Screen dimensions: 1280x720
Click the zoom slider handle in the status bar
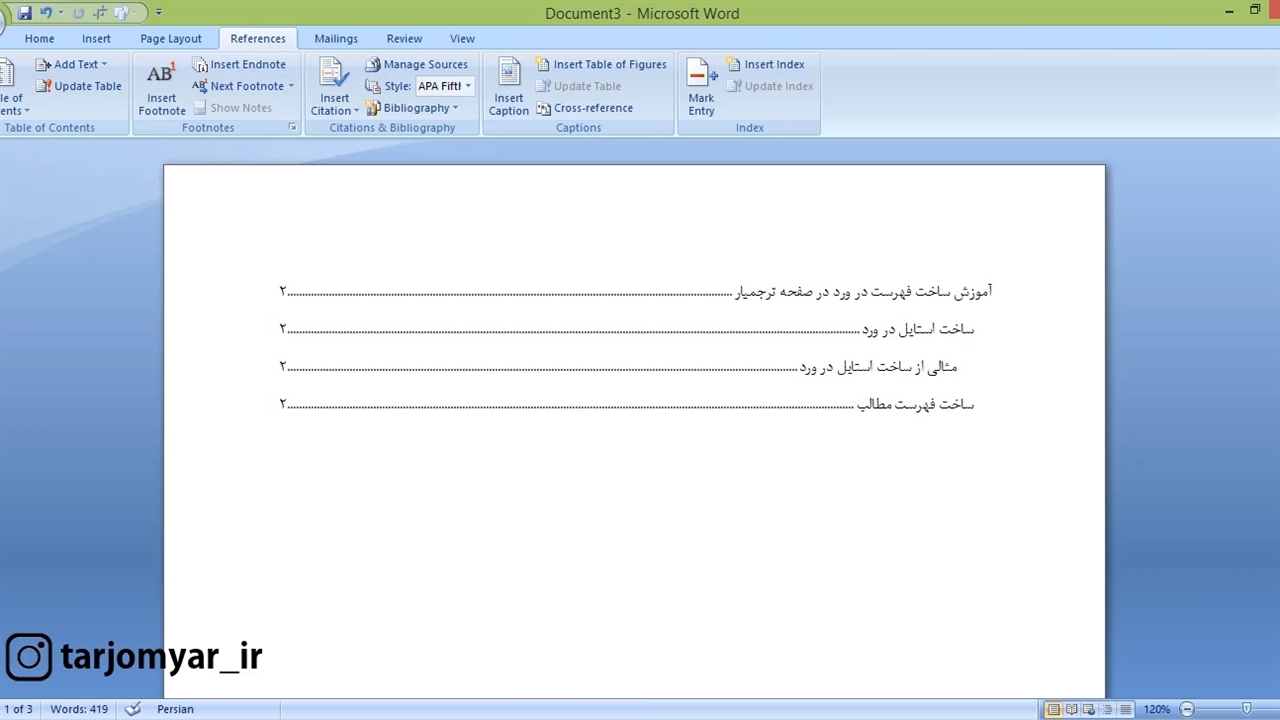[1246, 709]
